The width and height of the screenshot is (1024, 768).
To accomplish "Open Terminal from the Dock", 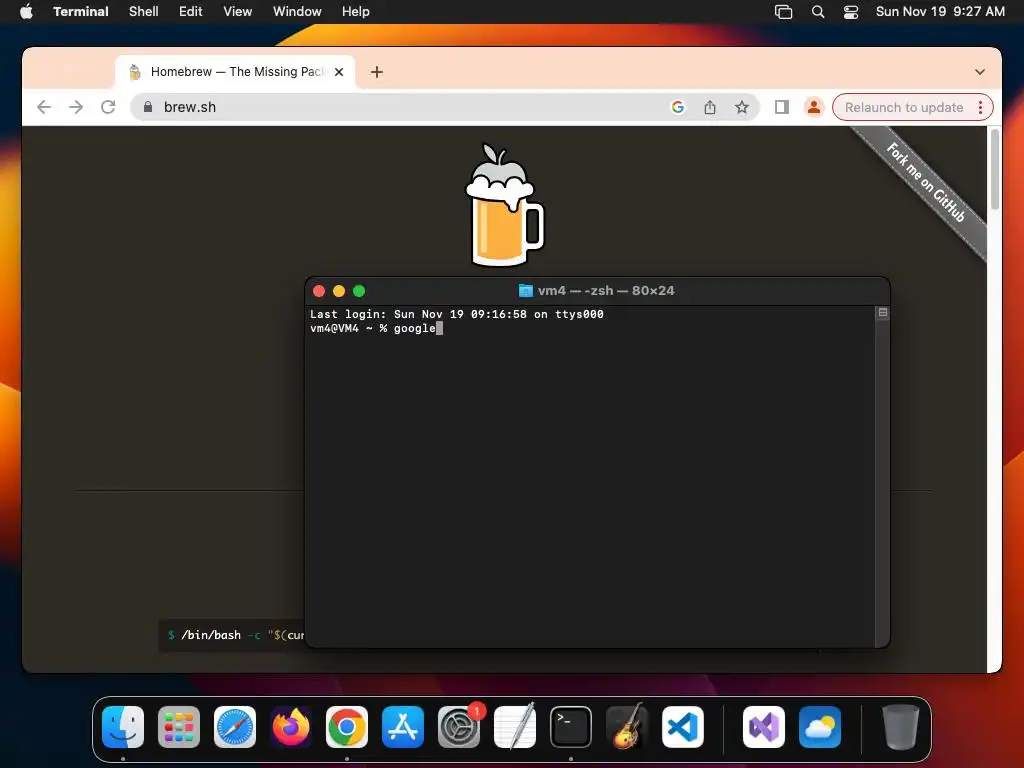I will 571,727.
